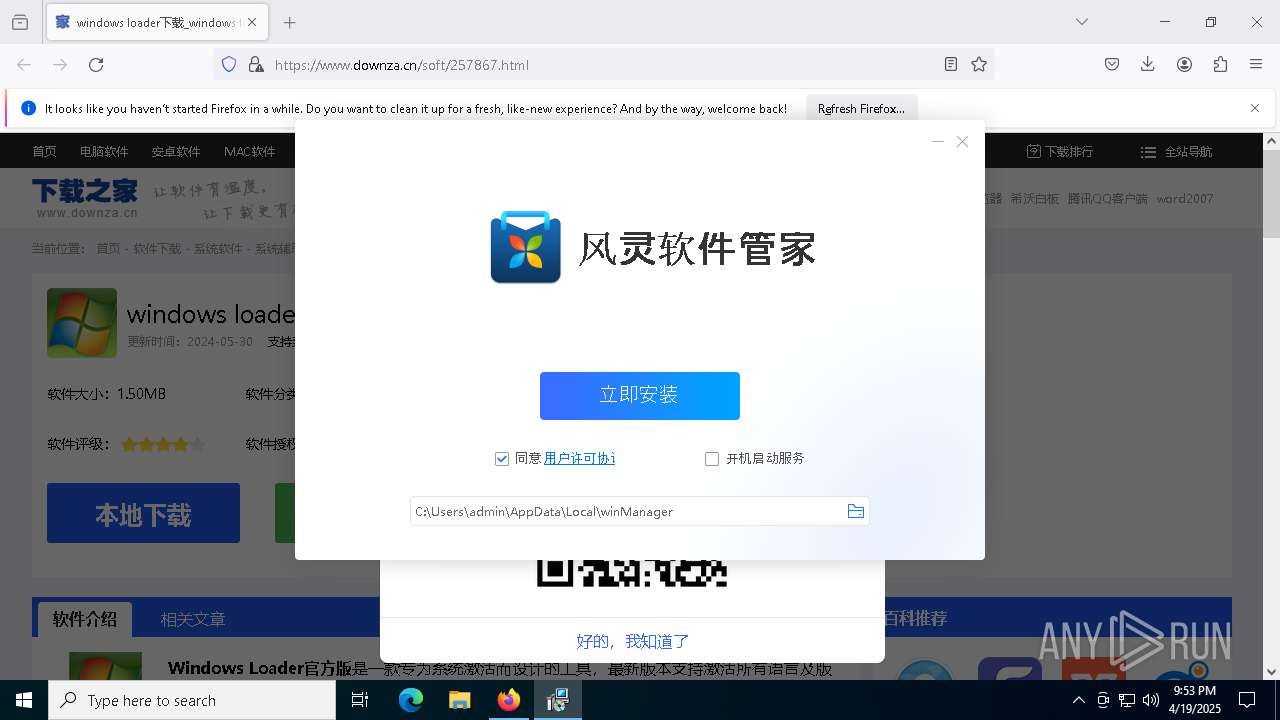Open 全站导航 in site navigation
Image resolution: width=1280 pixels, height=720 pixels.
1176,152
